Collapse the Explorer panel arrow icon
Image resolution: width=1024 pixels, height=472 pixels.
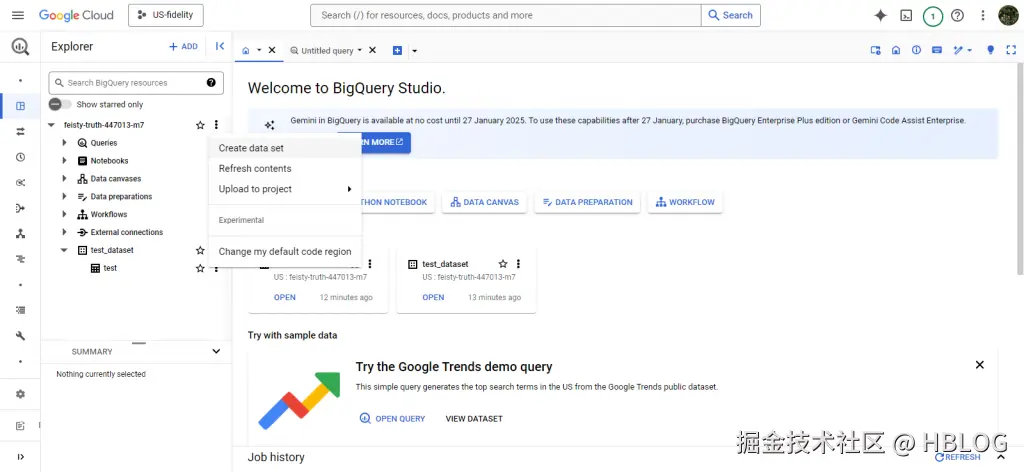pyautogui.click(x=220, y=46)
